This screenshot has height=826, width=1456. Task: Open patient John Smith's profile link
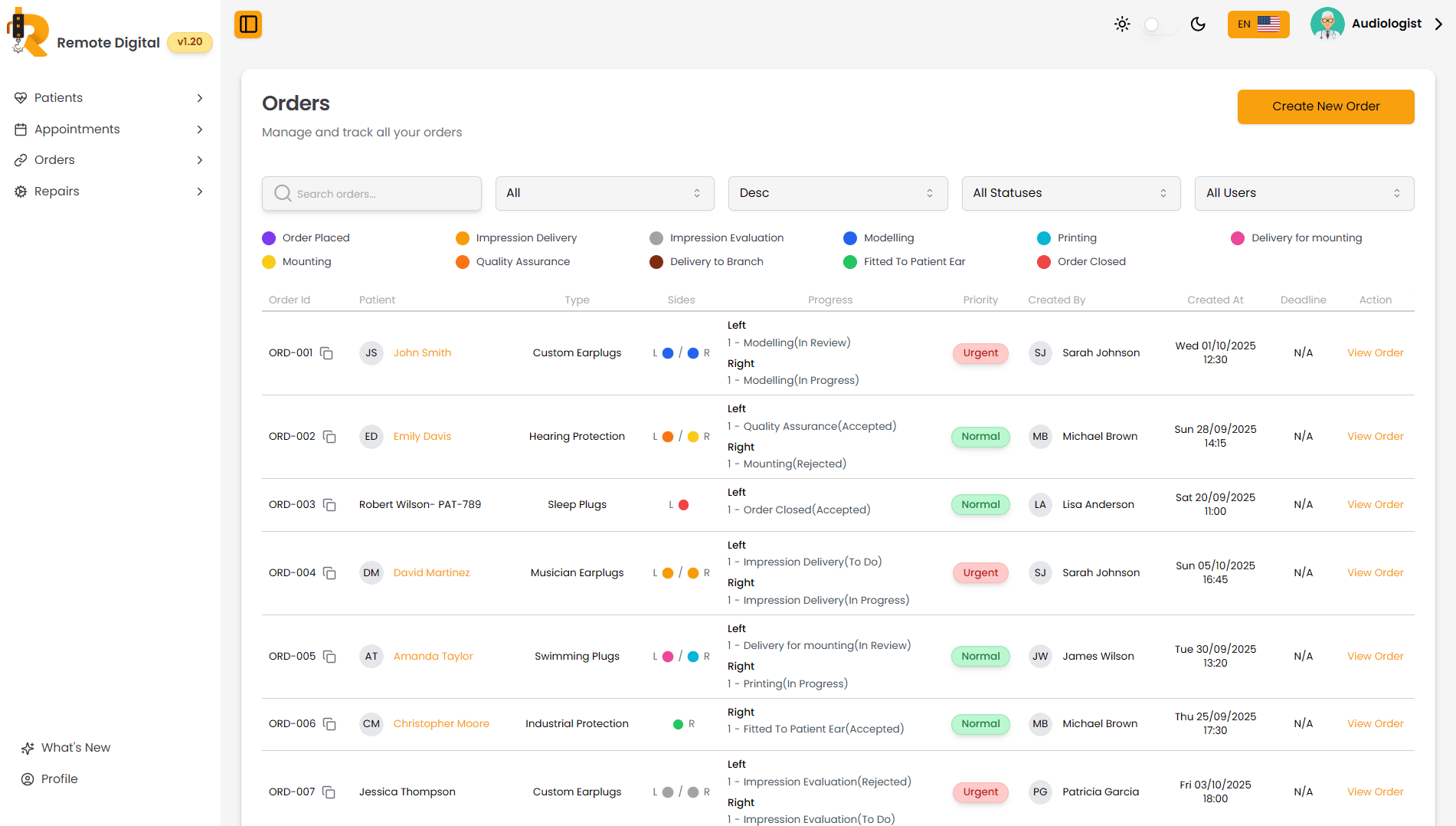tap(422, 353)
